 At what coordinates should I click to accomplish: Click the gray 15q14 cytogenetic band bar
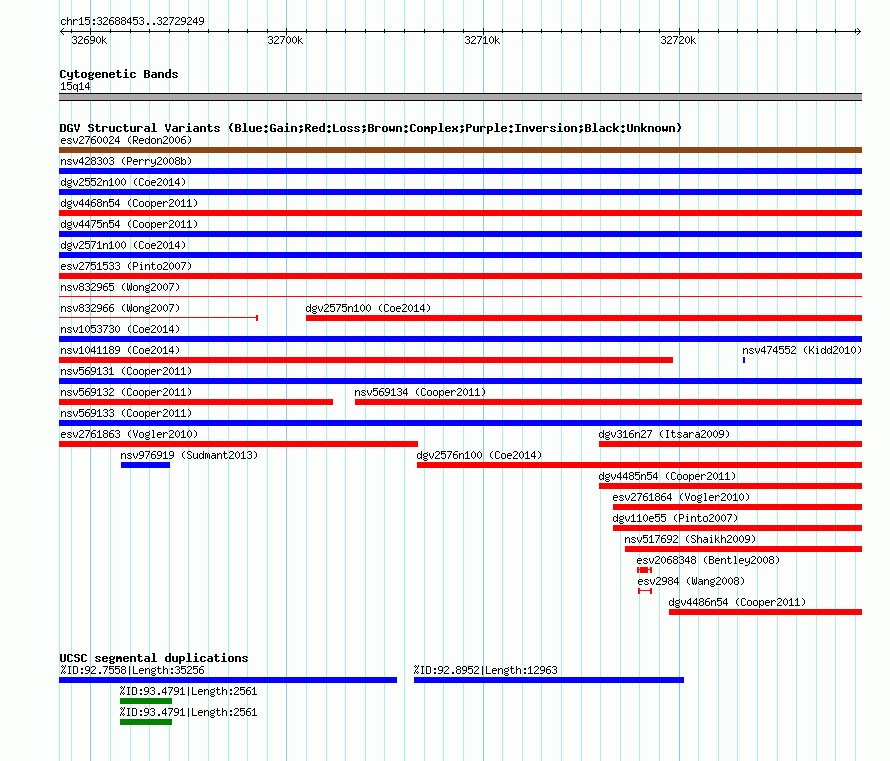click(x=460, y=97)
